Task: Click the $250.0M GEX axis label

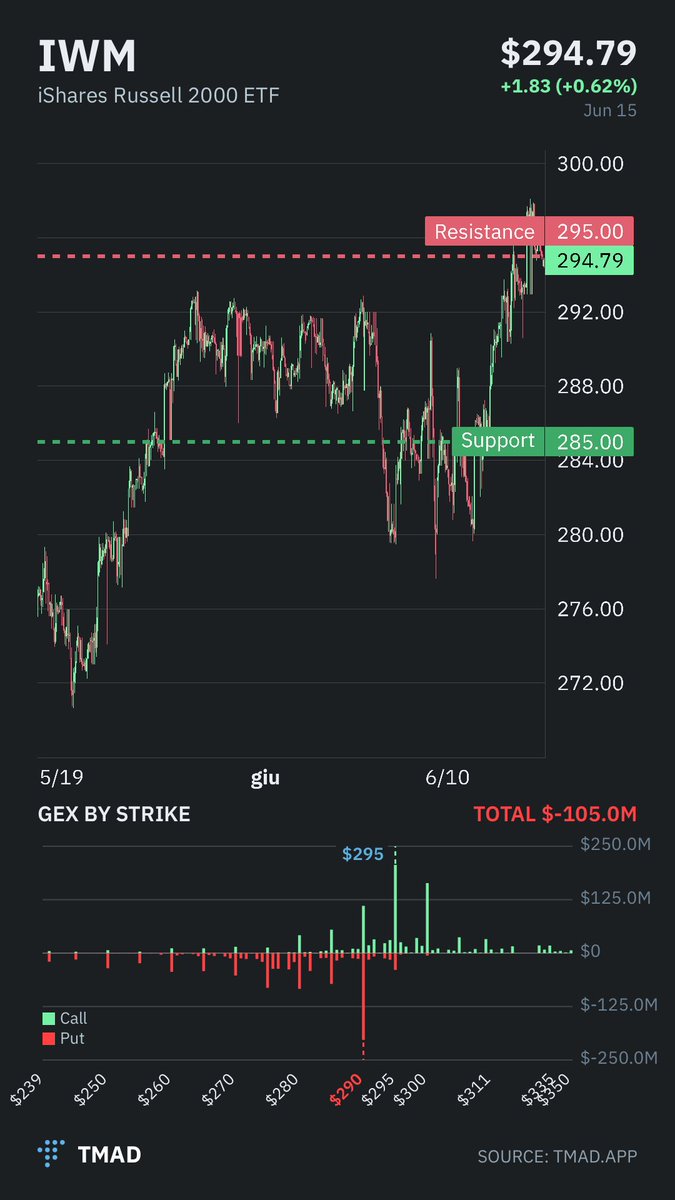Action: pos(616,844)
